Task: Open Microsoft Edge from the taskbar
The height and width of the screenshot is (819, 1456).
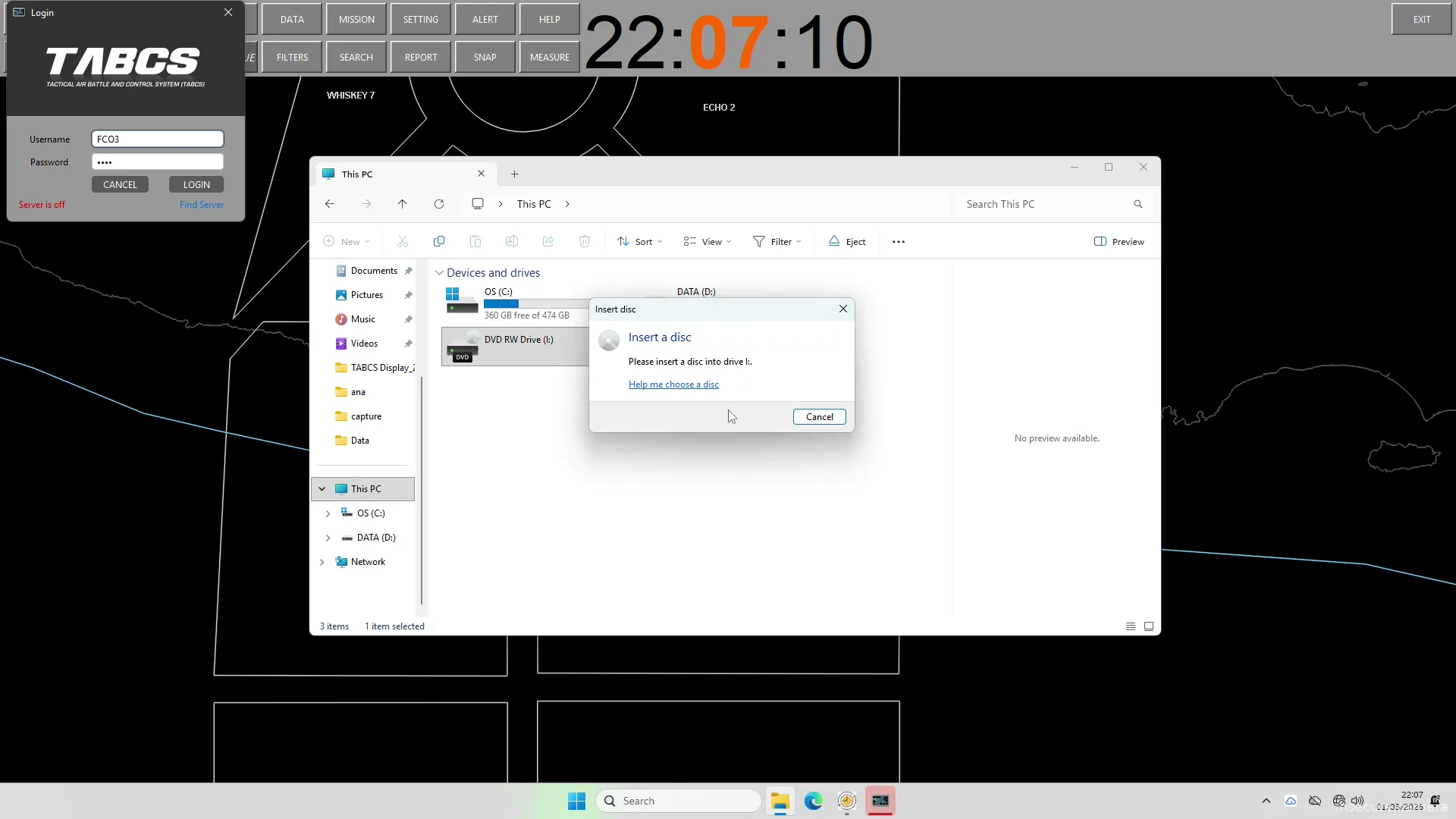Action: click(813, 801)
